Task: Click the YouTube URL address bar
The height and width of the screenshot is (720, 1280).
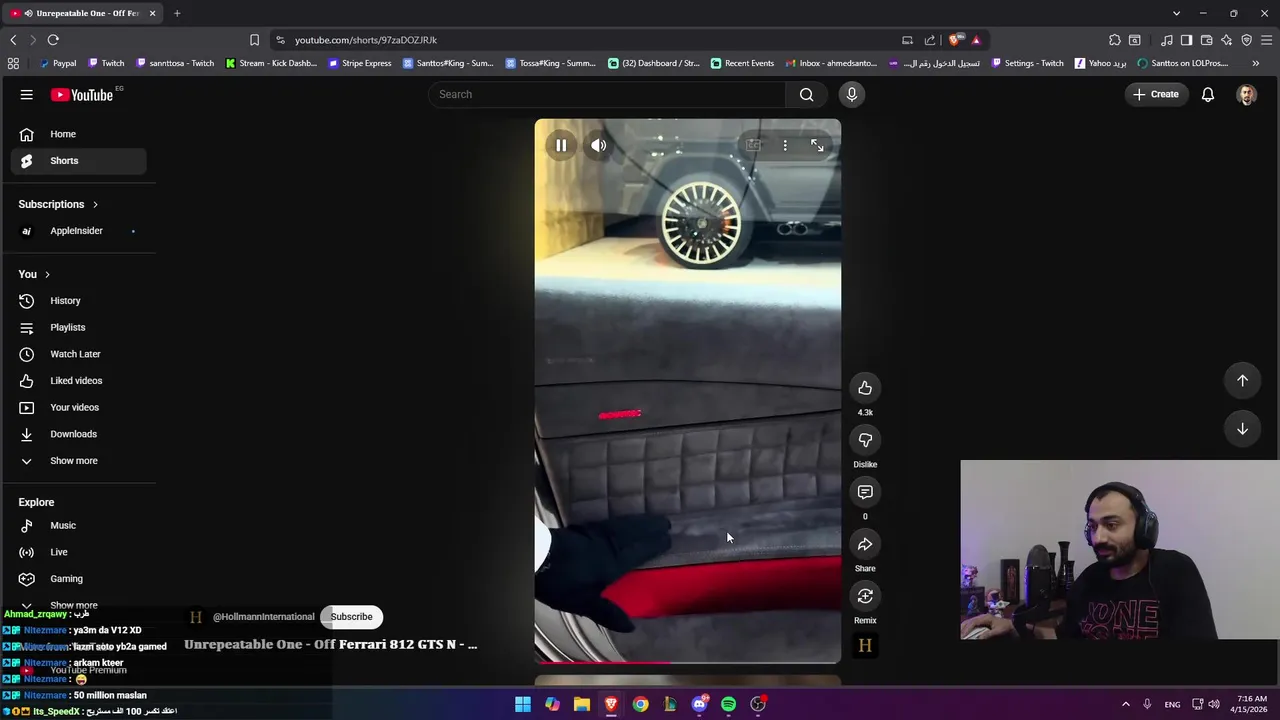Action: [590, 40]
